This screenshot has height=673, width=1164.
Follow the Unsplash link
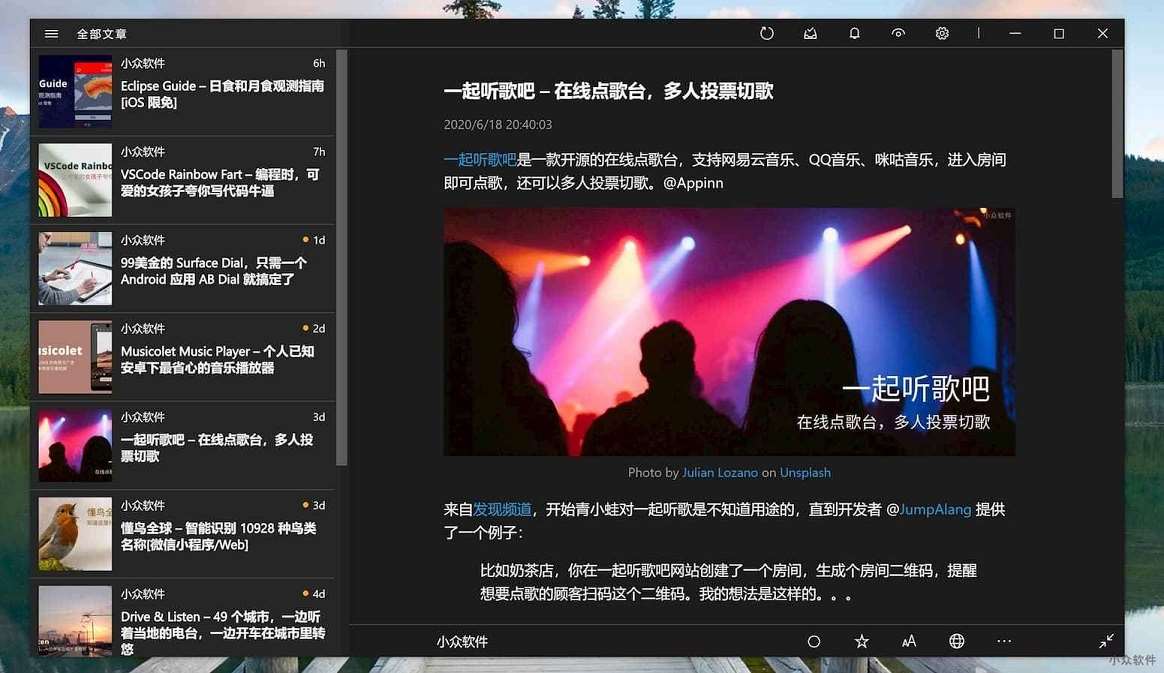pos(805,473)
